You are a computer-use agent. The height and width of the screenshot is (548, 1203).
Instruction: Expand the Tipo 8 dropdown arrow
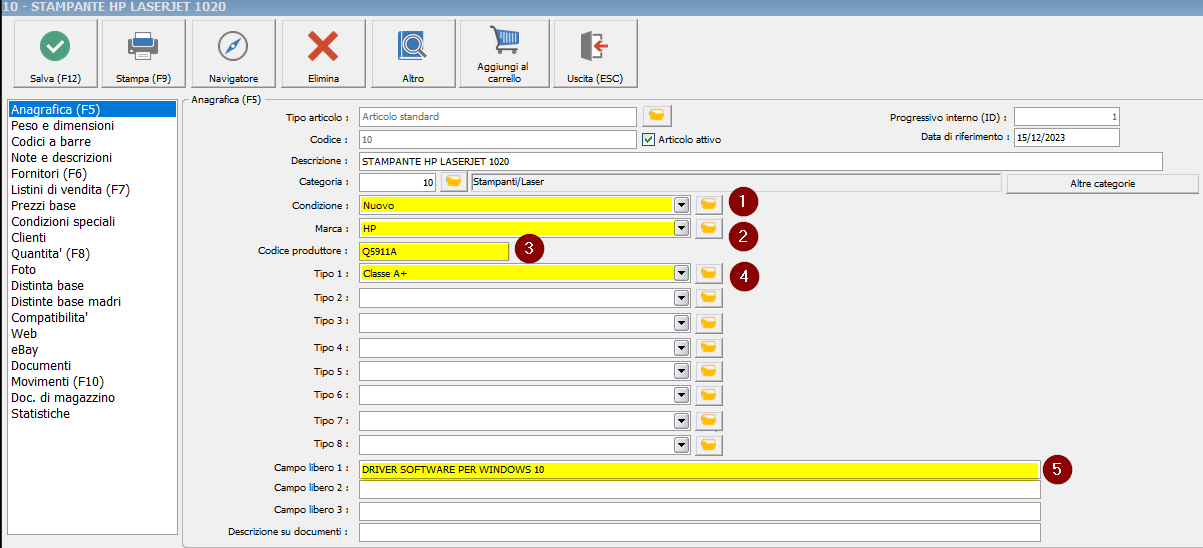(x=682, y=444)
